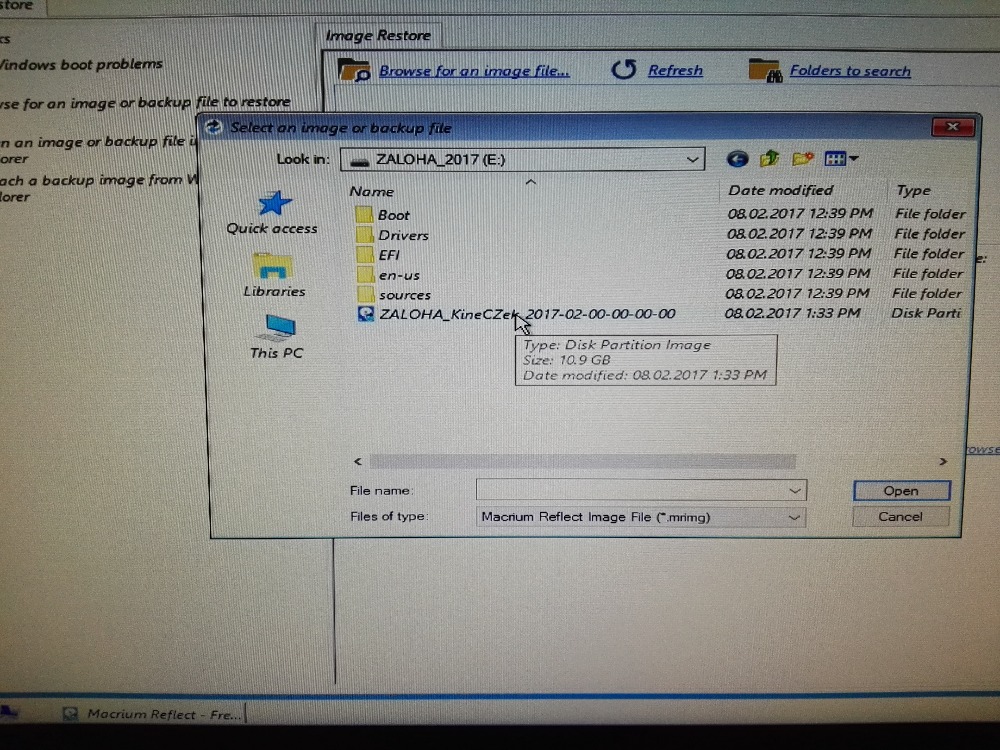Select the sources folder icon
This screenshot has height=750, width=1000.
click(x=365, y=295)
